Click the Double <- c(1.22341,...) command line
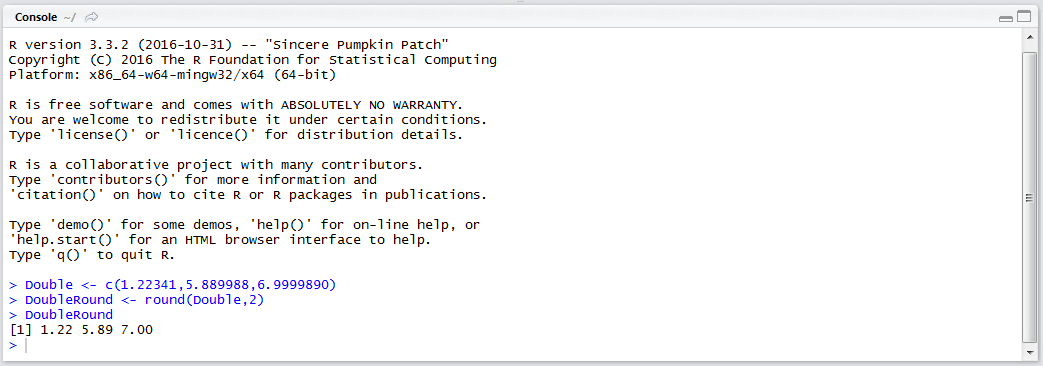The height and width of the screenshot is (366, 1043). tap(173, 285)
